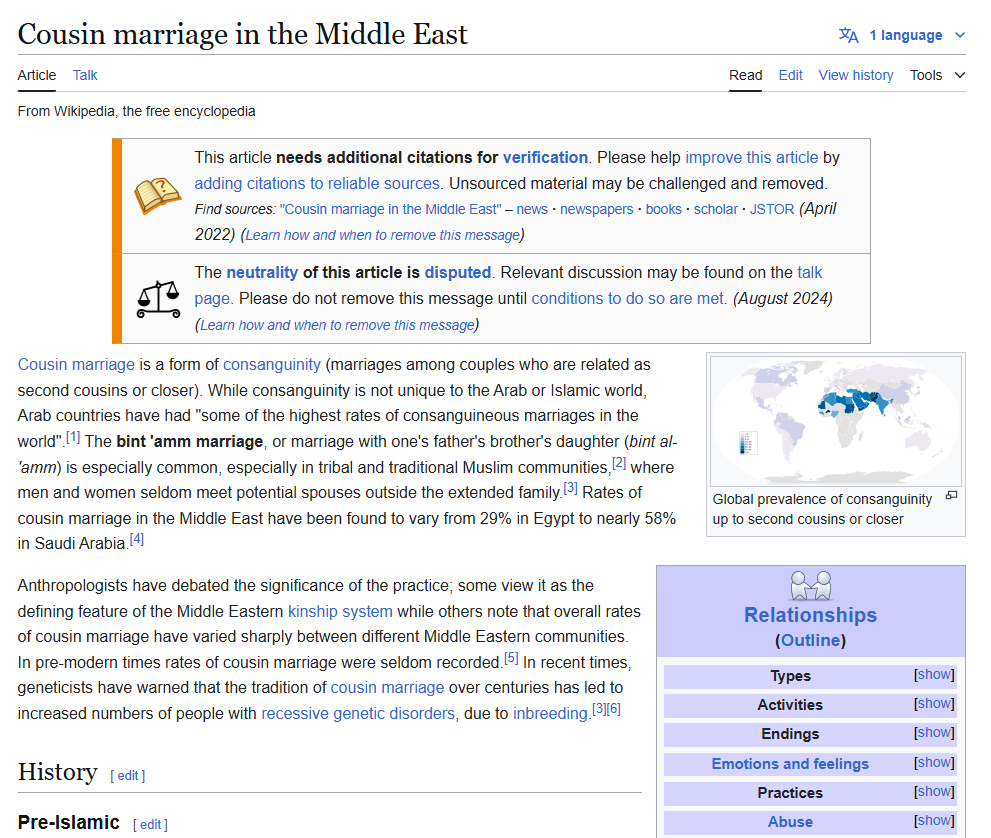The height and width of the screenshot is (838, 991).
Task: Open the View history tab
Action: [856, 75]
